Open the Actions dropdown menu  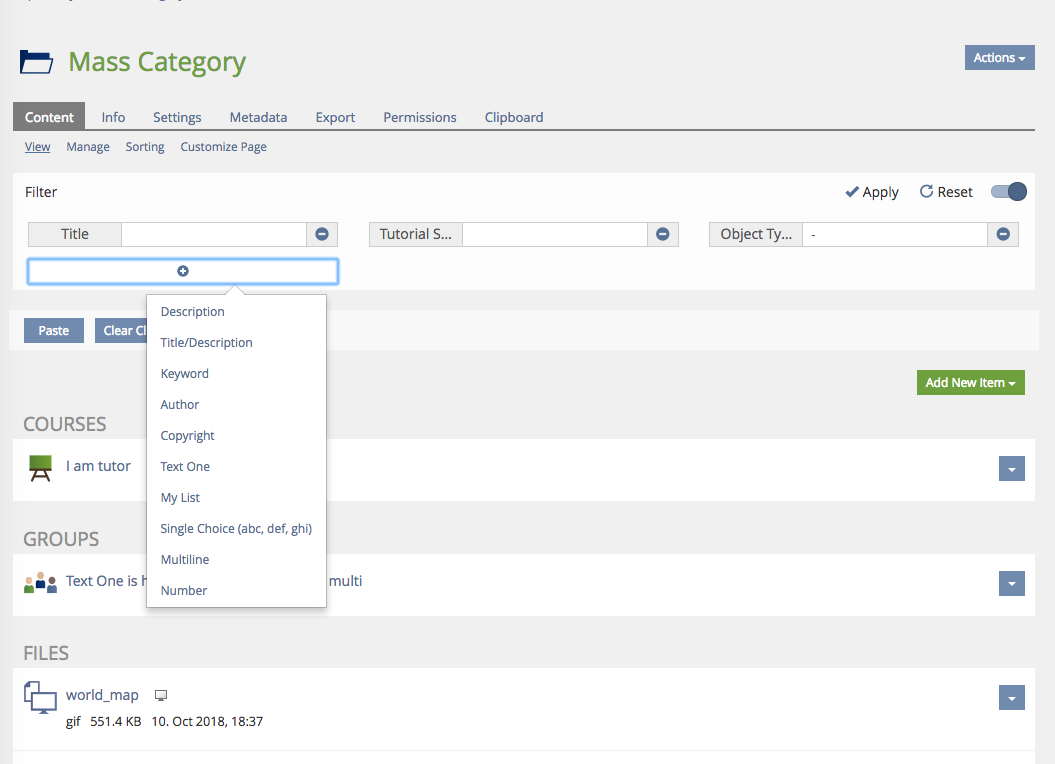(x=999, y=58)
